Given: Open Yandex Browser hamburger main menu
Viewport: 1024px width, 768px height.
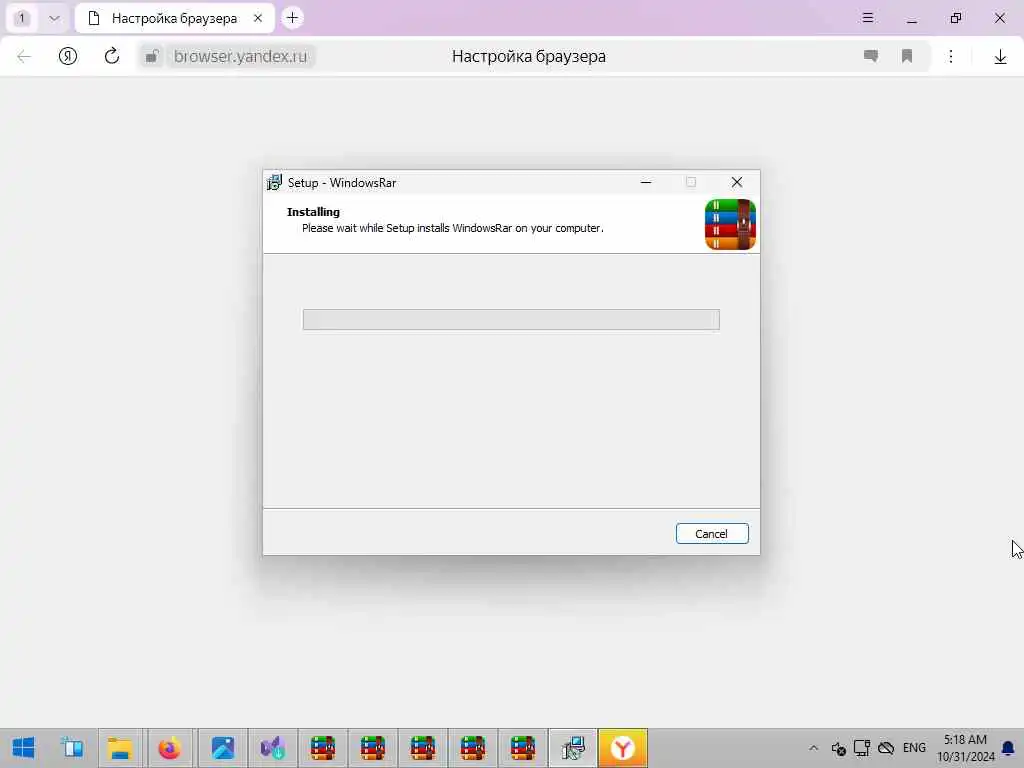Looking at the screenshot, I should click(868, 18).
